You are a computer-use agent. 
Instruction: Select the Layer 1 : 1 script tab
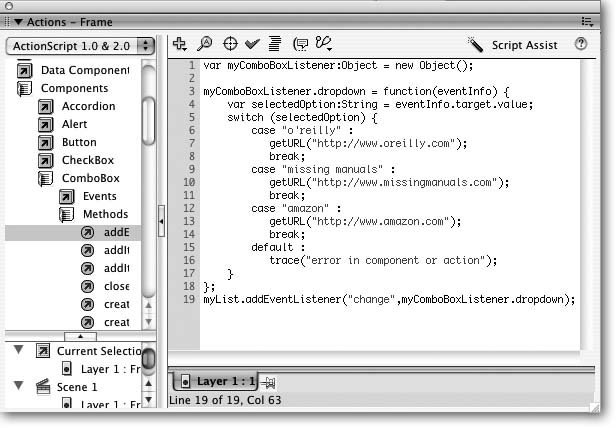coord(216,382)
